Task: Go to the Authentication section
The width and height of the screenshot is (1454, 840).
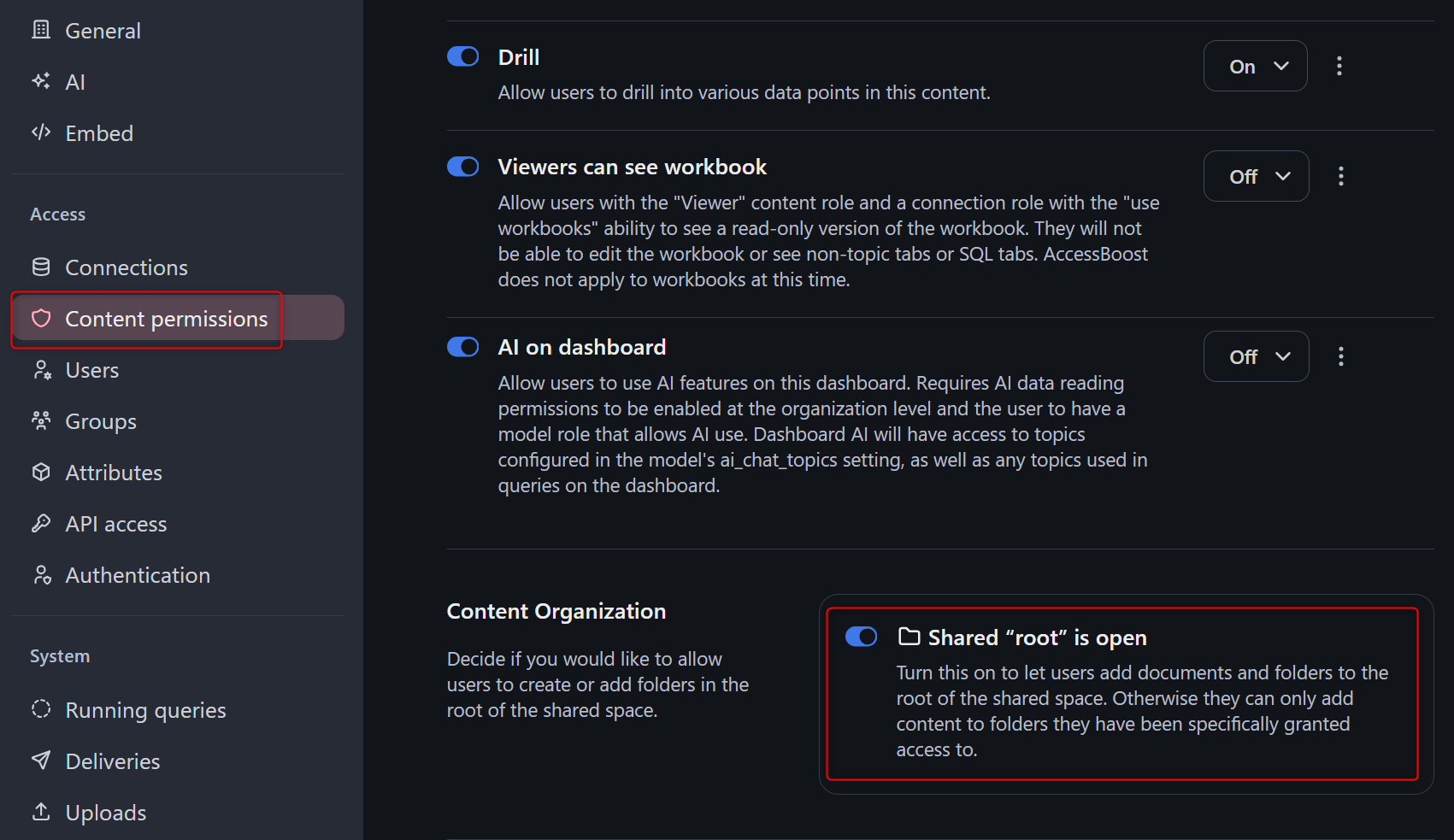Action: (137, 575)
